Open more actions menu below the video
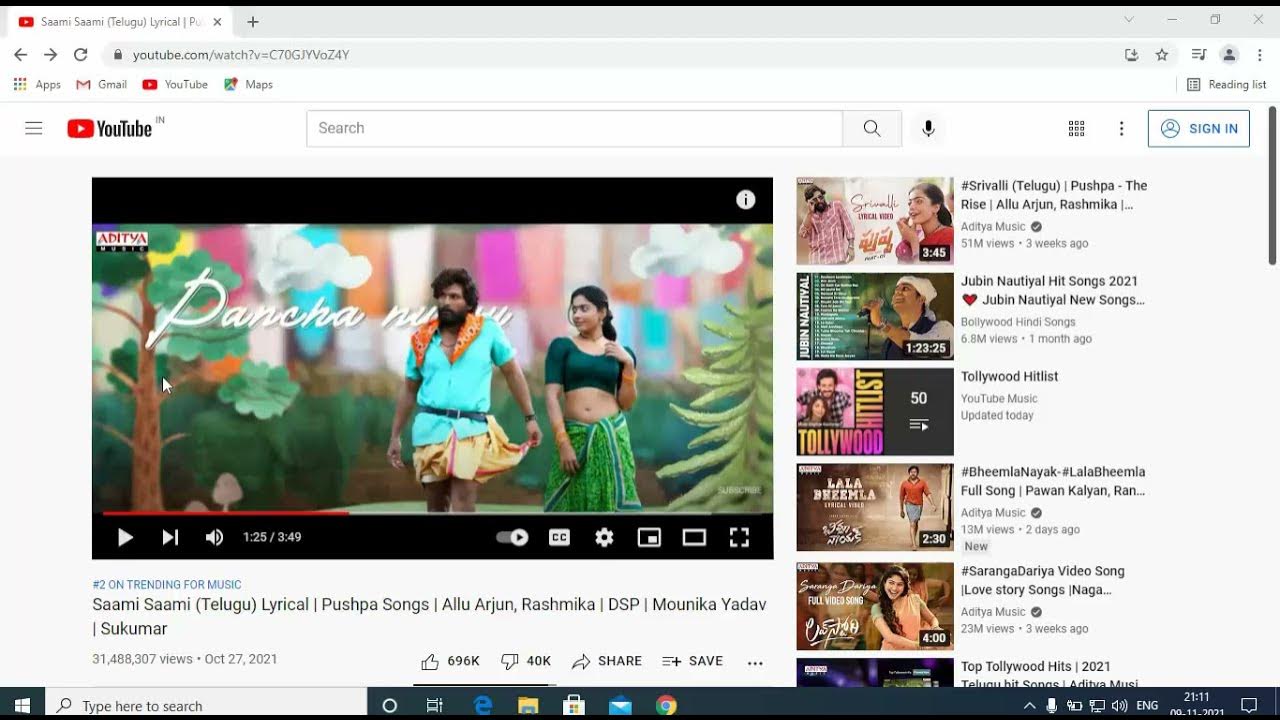 [755, 662]
